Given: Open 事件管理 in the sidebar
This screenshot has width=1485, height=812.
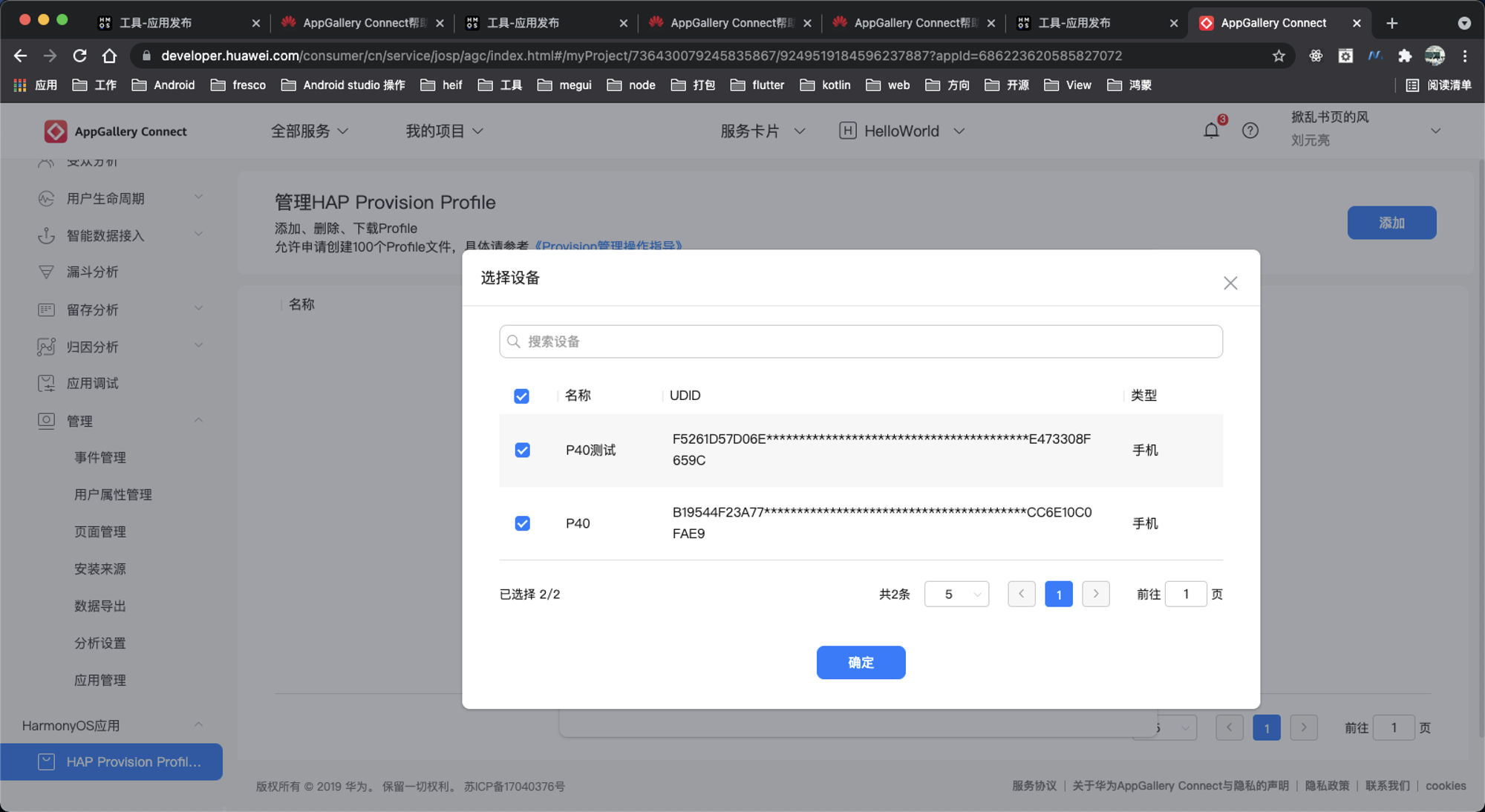Looking at the screenshot, I should click(100, 458).
